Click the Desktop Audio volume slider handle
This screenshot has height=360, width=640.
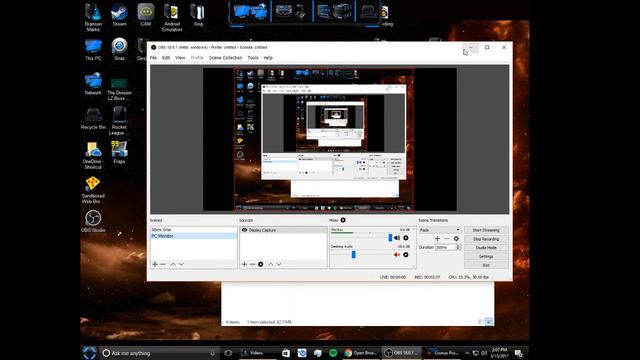353,255
